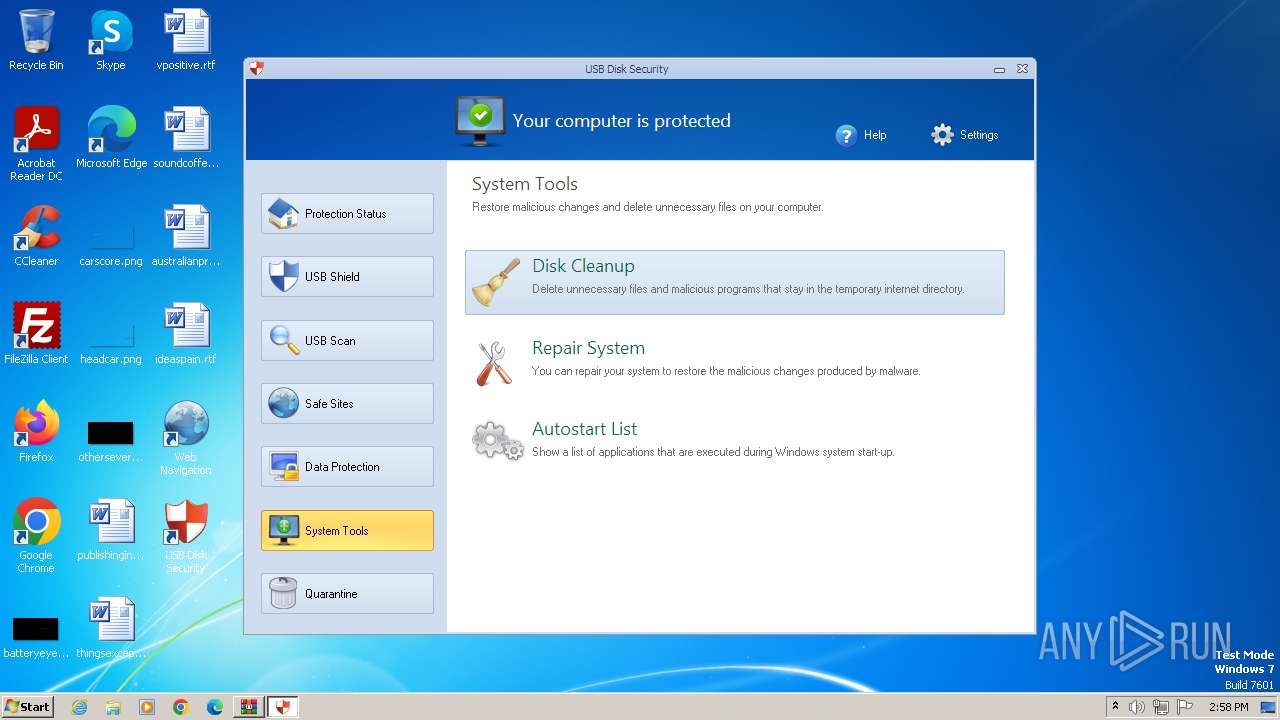Open the Windows Start menu
The width and height of the screenshot is (1280, 720).
point(27,706)
